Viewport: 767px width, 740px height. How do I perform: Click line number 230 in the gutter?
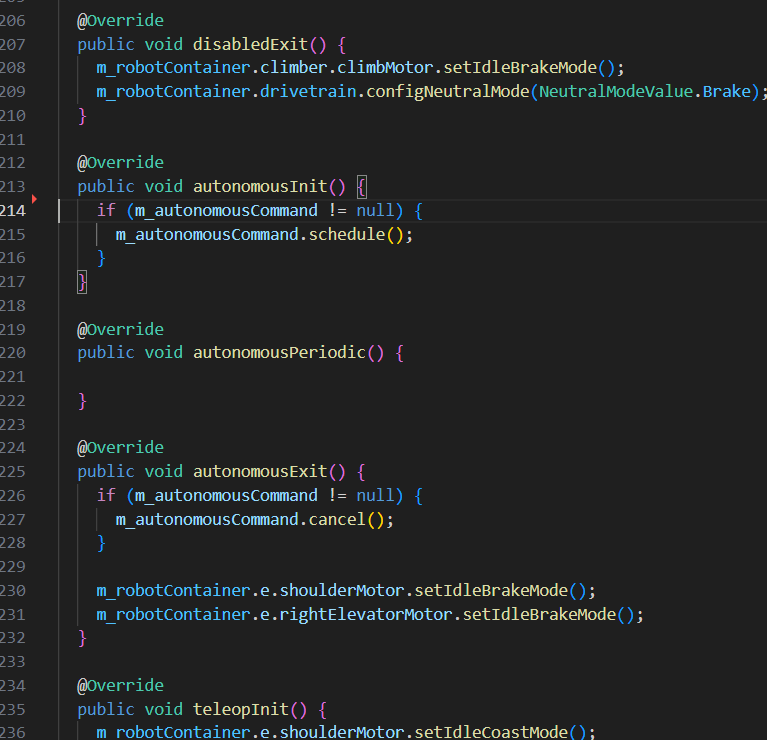13,591
